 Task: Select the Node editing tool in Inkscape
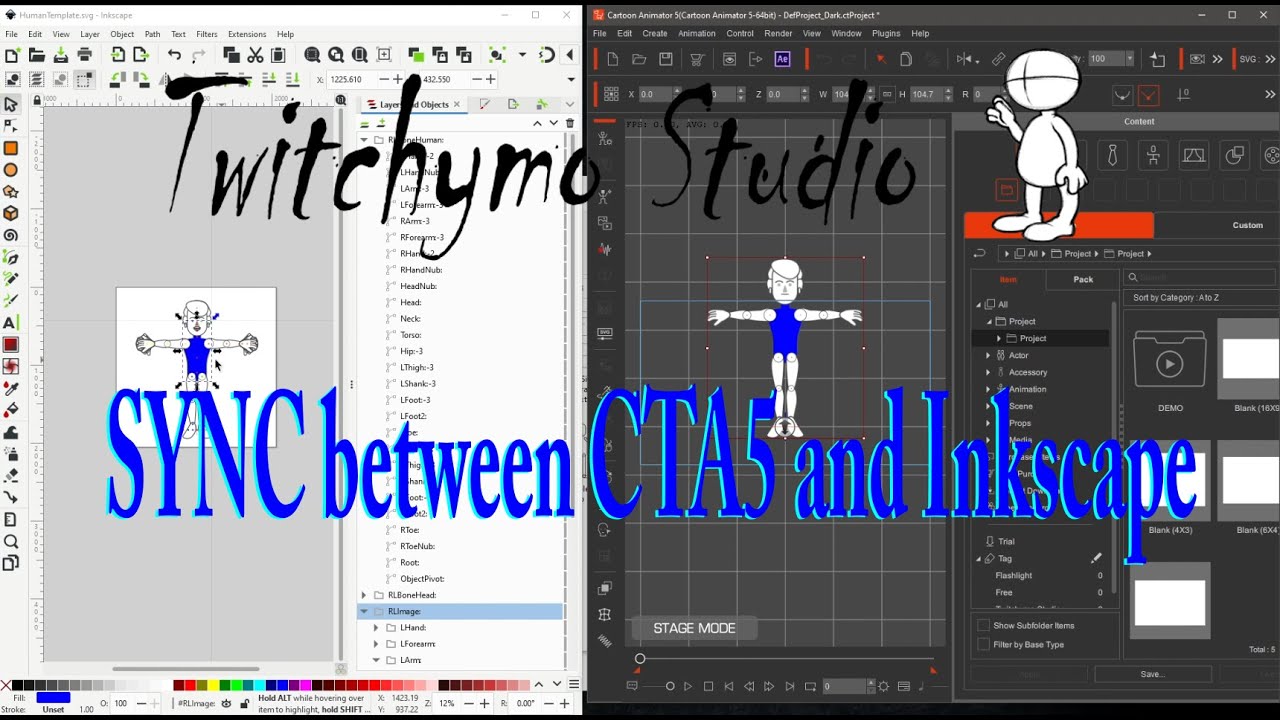[11, 126]
